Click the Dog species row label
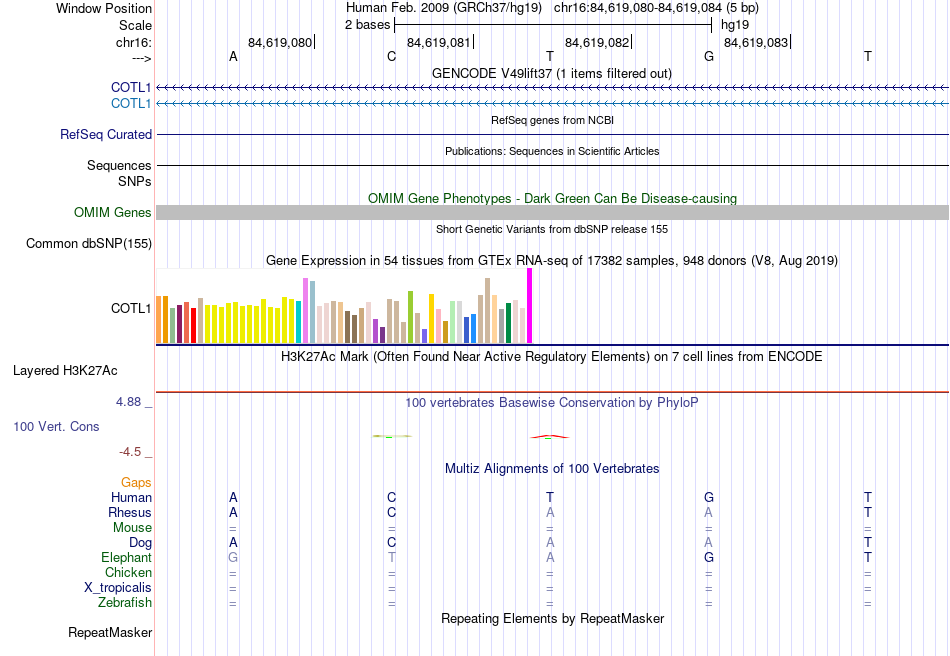This screenshot has width=950, height=656. (x=140, y=543)
